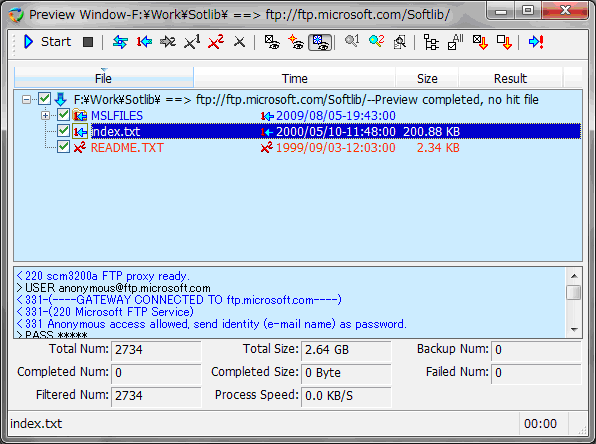
Task: Click the blue arrow exclamation icon
Action: tap(536, 42)
